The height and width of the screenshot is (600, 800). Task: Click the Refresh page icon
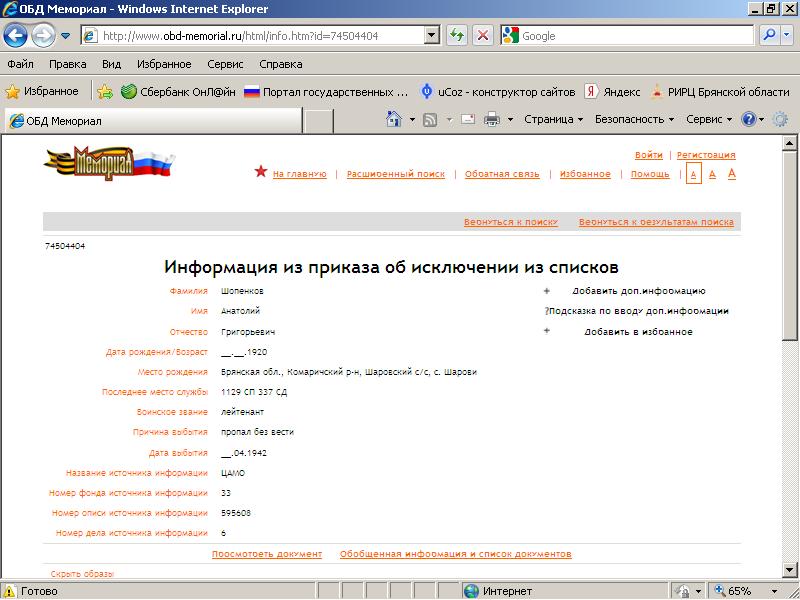(x=457, y=35)
